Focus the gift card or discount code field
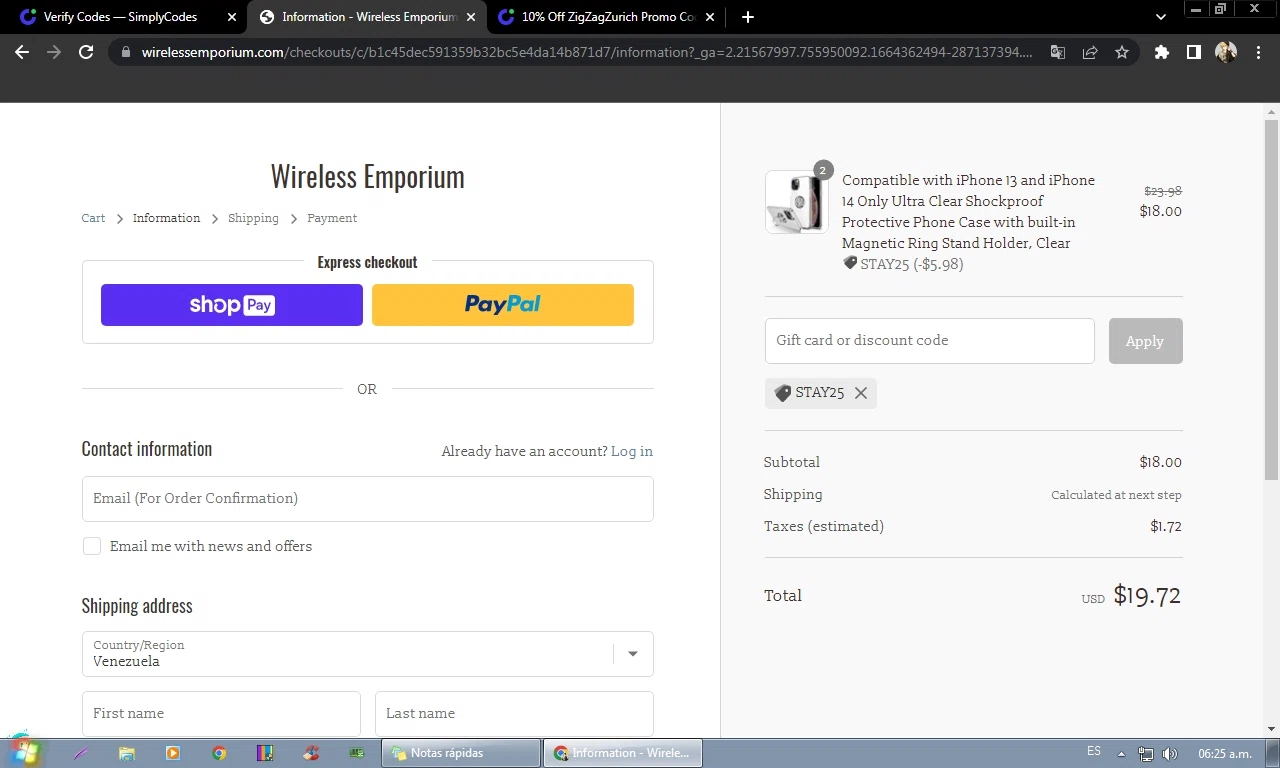Image resolution: width=1280 pixels, height=768 pixels. pyautogui.click(x=930, y=340)
